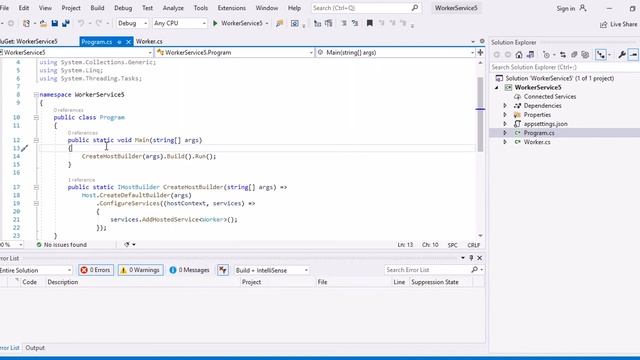This screenshot has height=360, width=640.
Task: Toggle the 0 Messages filter button
Action: coord(189,270)
